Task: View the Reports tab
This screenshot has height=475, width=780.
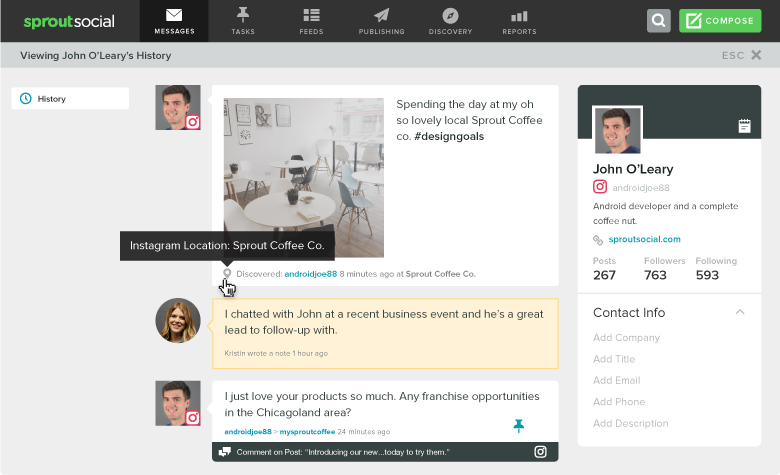Action: tap(519, 21)
